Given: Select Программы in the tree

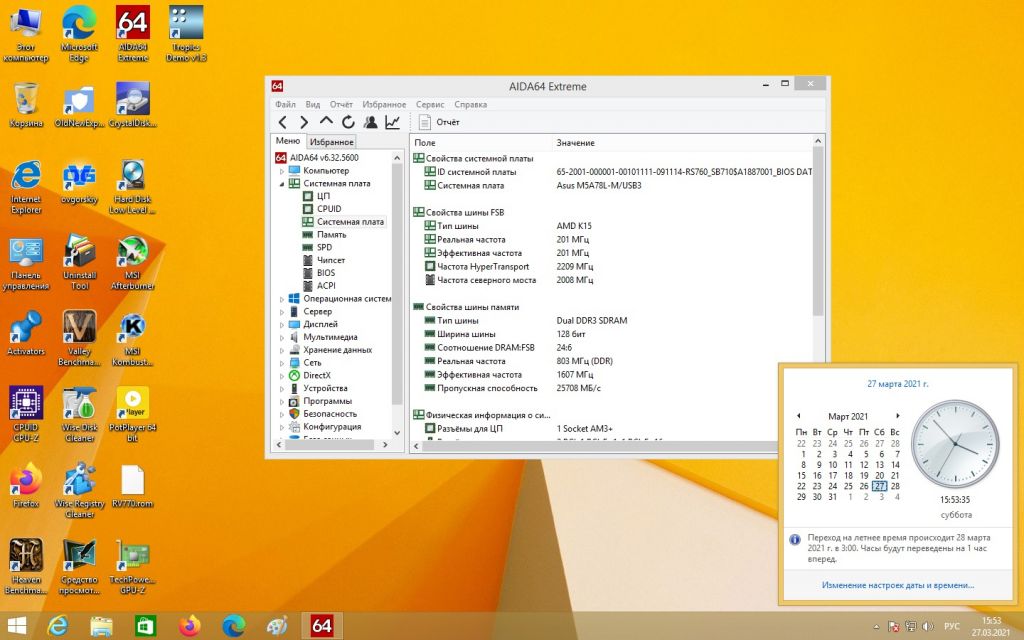Looking at the screenshot, I should tap(327, 402).
